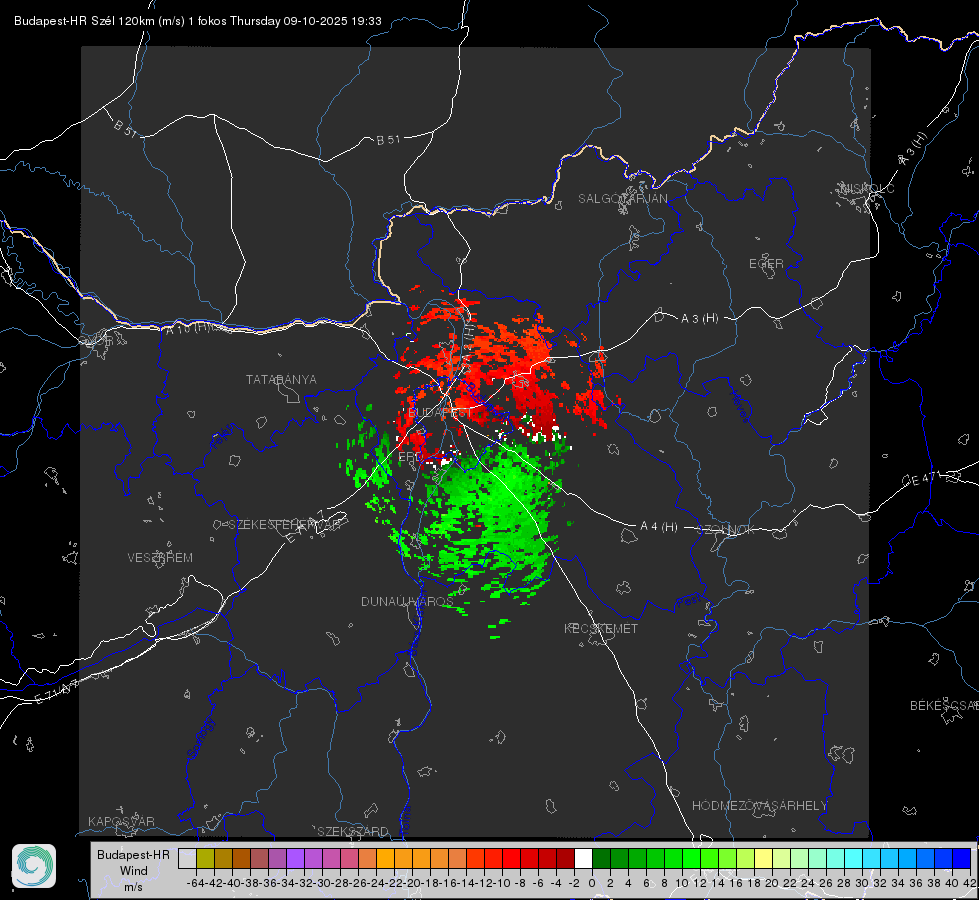Image resolution: width=979 pixels, height=900 pixels.
Task: Click the DUNAÚJVÁROS city label
Action: [x=407, y=601]
